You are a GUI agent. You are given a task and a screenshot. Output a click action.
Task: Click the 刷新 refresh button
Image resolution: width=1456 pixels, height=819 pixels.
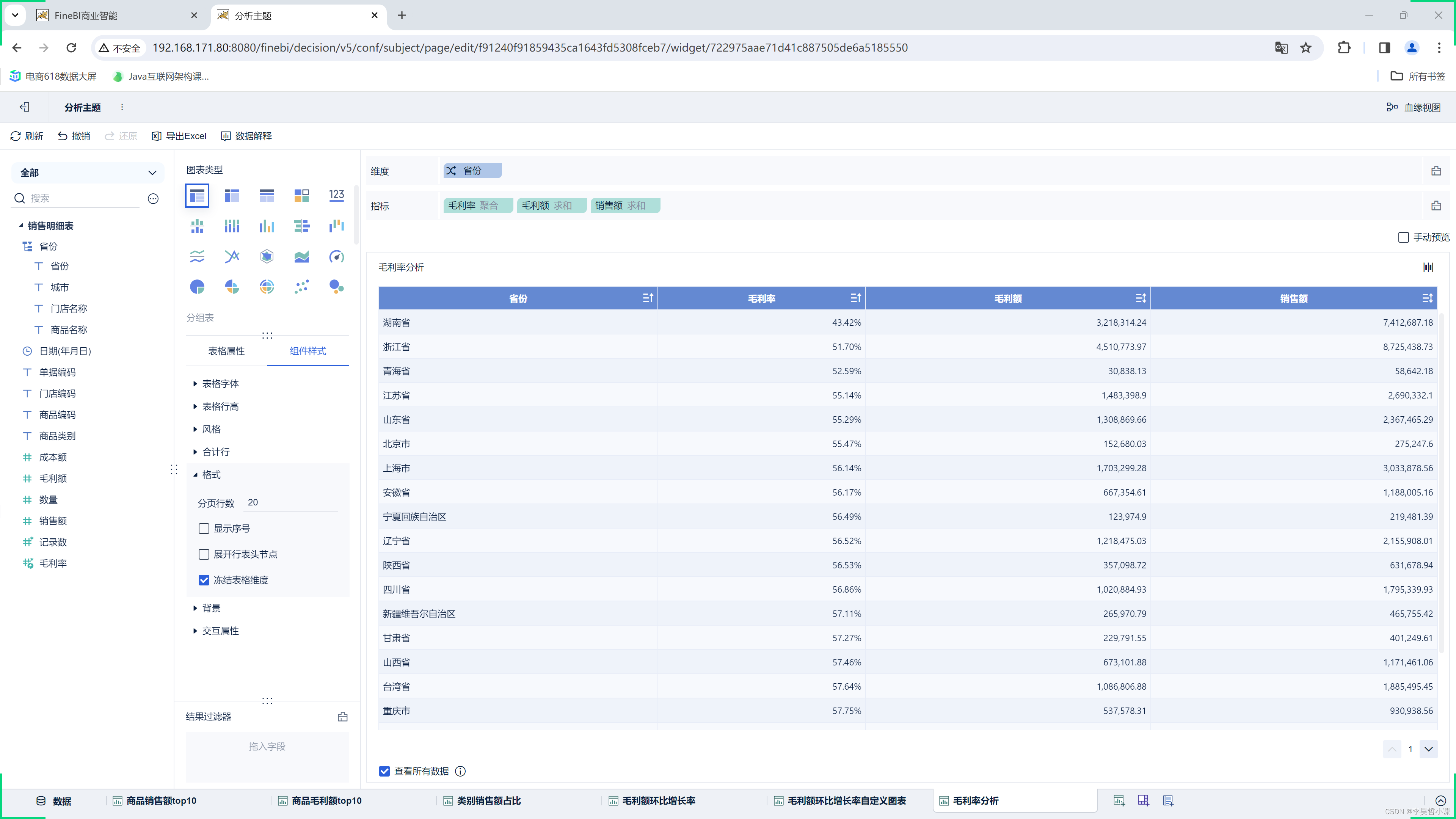(x=27, y=136)
